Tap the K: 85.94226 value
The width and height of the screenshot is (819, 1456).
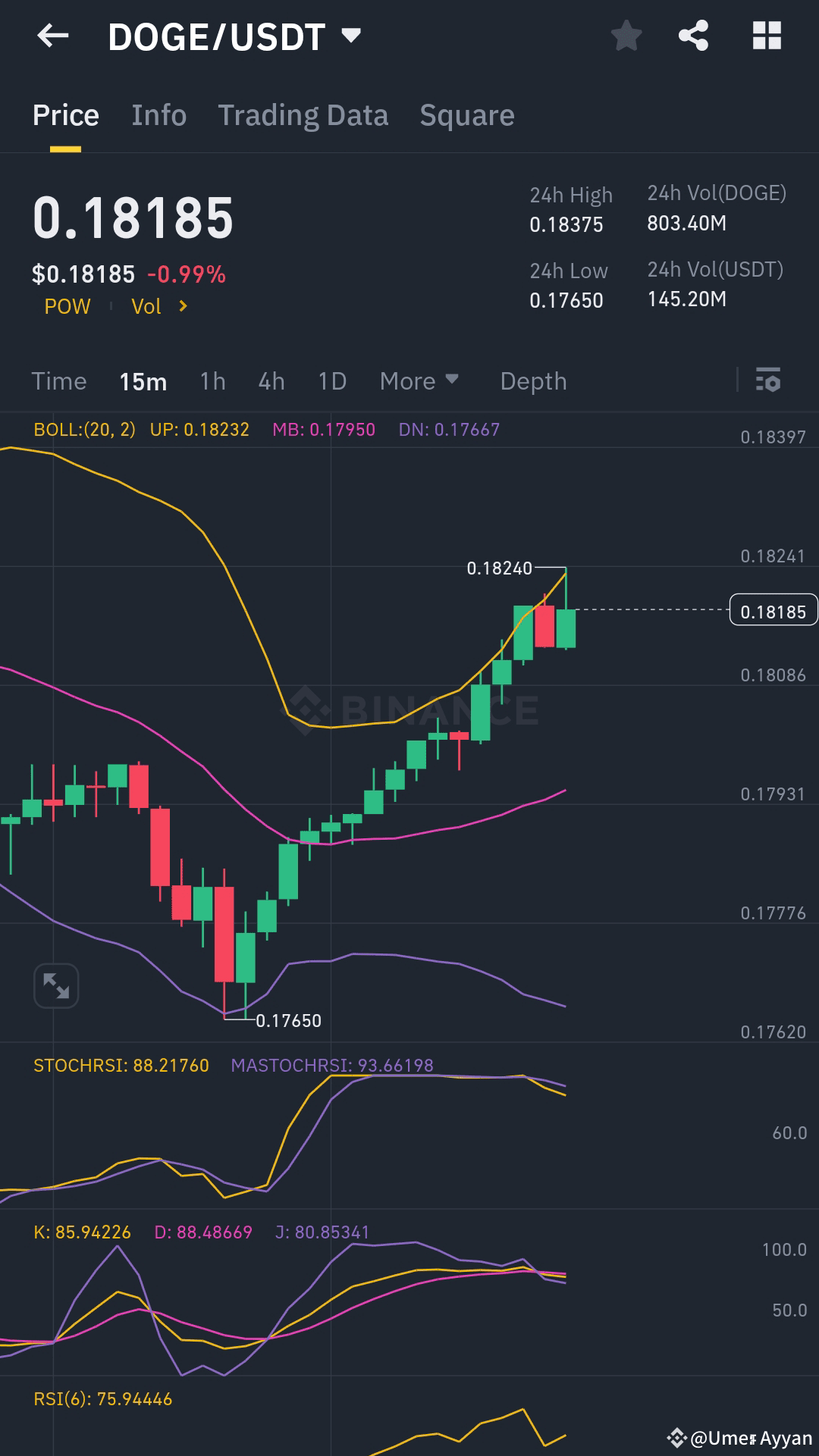pos(82,1232)
